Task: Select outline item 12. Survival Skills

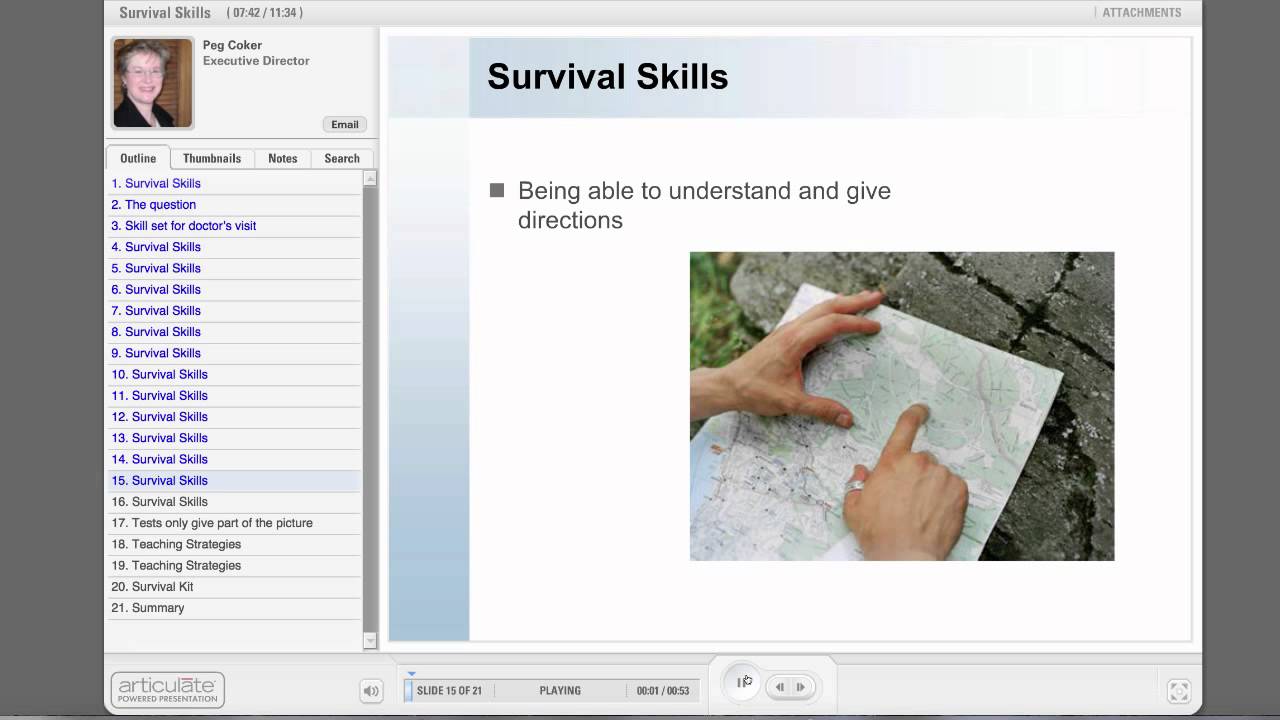Action: tap(234, 416)
